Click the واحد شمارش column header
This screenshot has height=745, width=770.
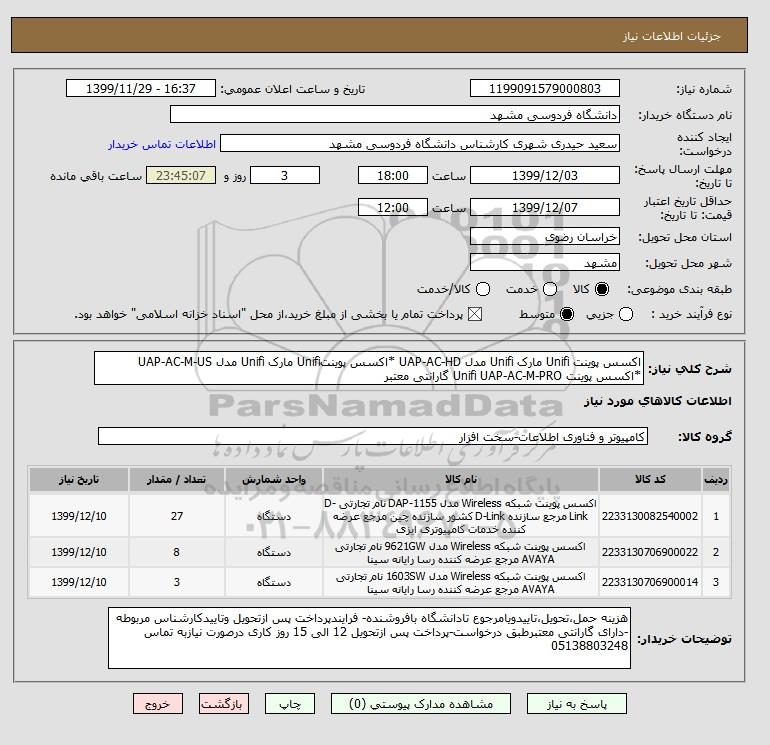click(274, 479)
